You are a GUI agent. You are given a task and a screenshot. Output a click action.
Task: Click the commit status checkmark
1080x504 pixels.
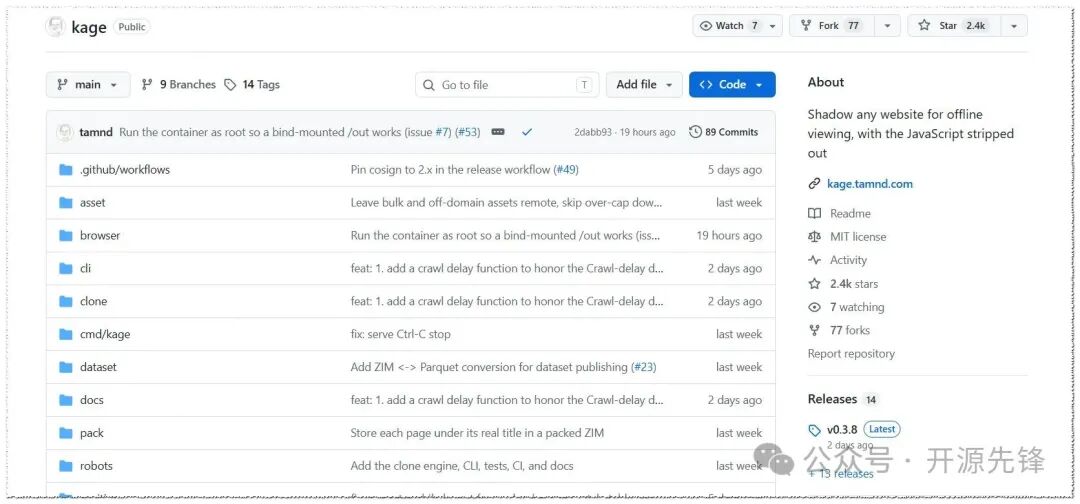coord(527,132)
